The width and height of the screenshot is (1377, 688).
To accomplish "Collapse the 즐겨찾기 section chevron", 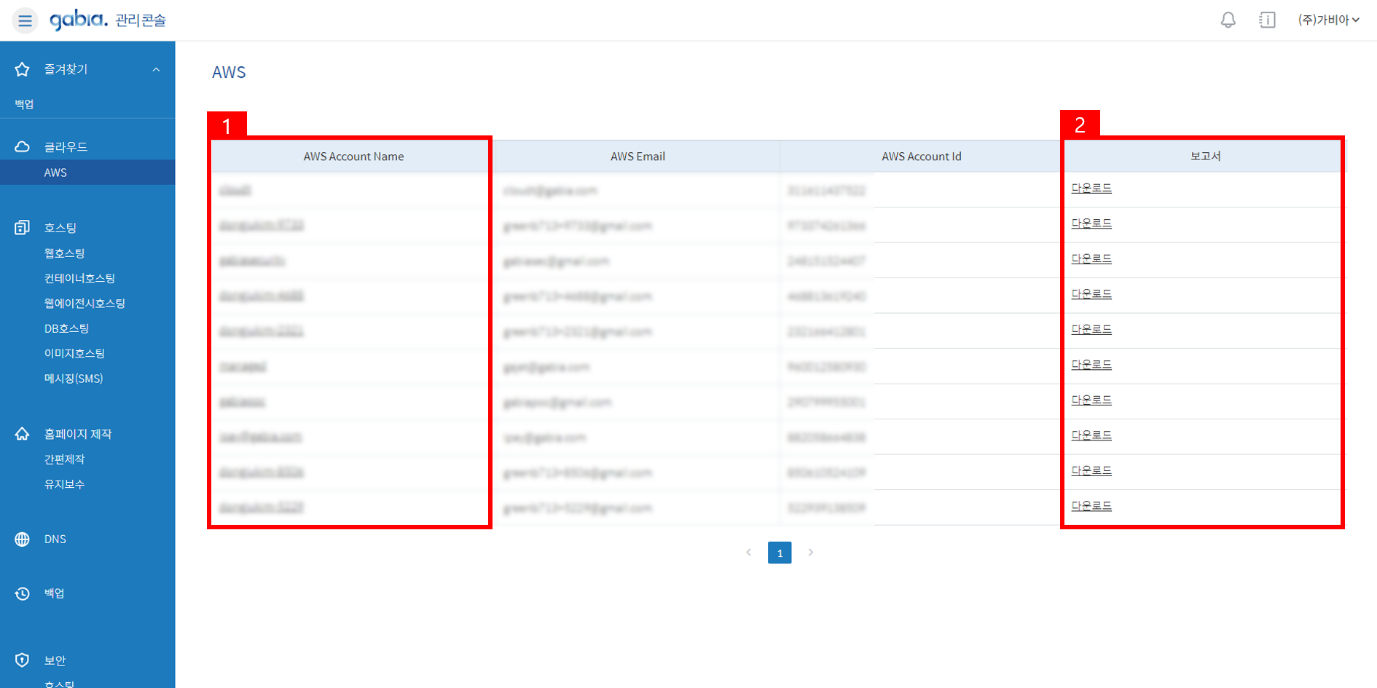I will pyautogui.click(x=156, y=69).
